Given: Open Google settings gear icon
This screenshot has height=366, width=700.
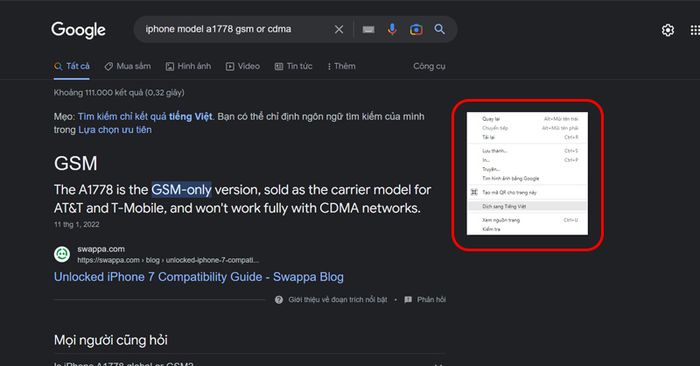Looking at the screenshot, I should (x=668, y=30).
